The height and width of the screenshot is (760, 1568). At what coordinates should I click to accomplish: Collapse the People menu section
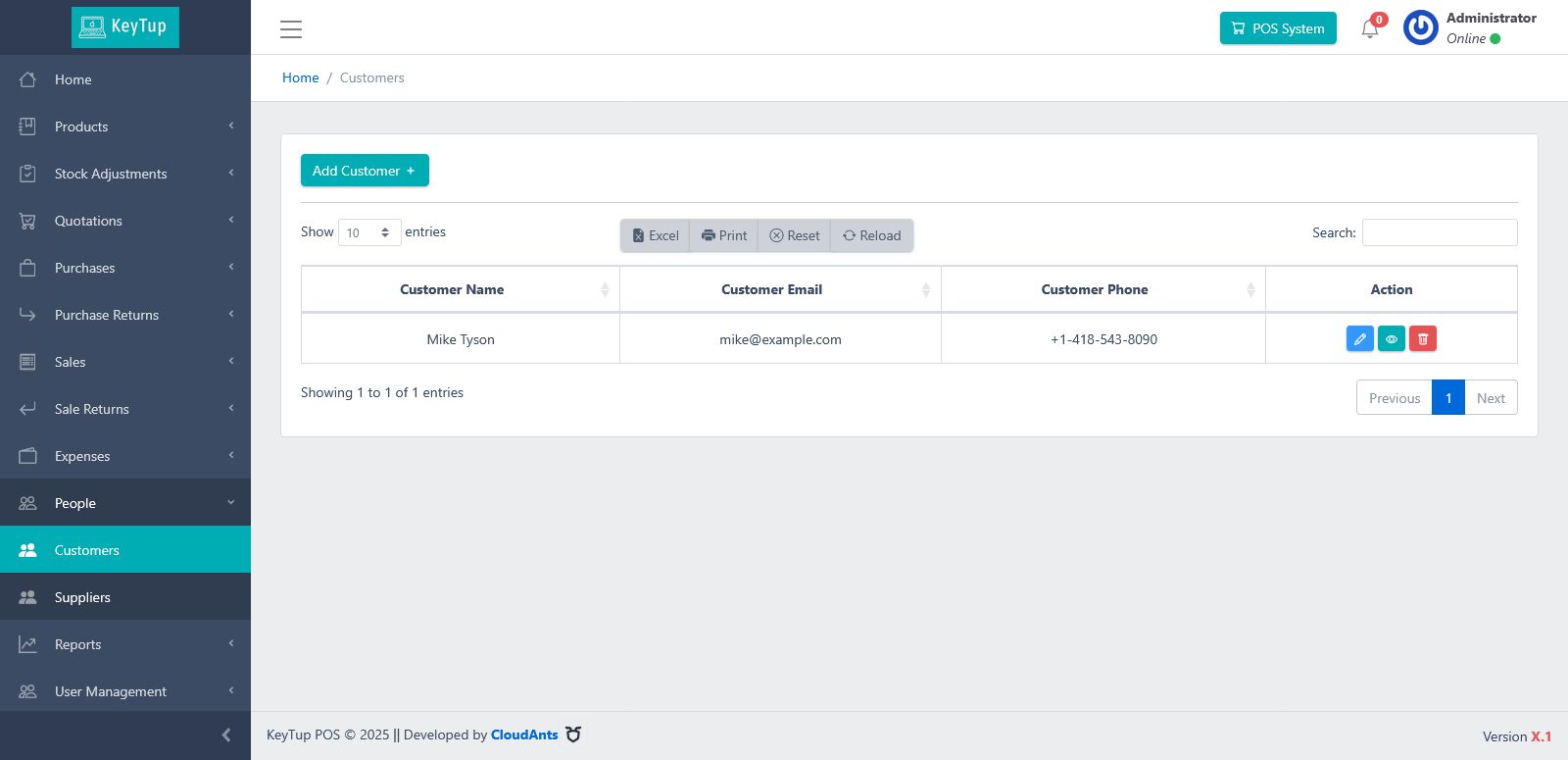[125, 503]
